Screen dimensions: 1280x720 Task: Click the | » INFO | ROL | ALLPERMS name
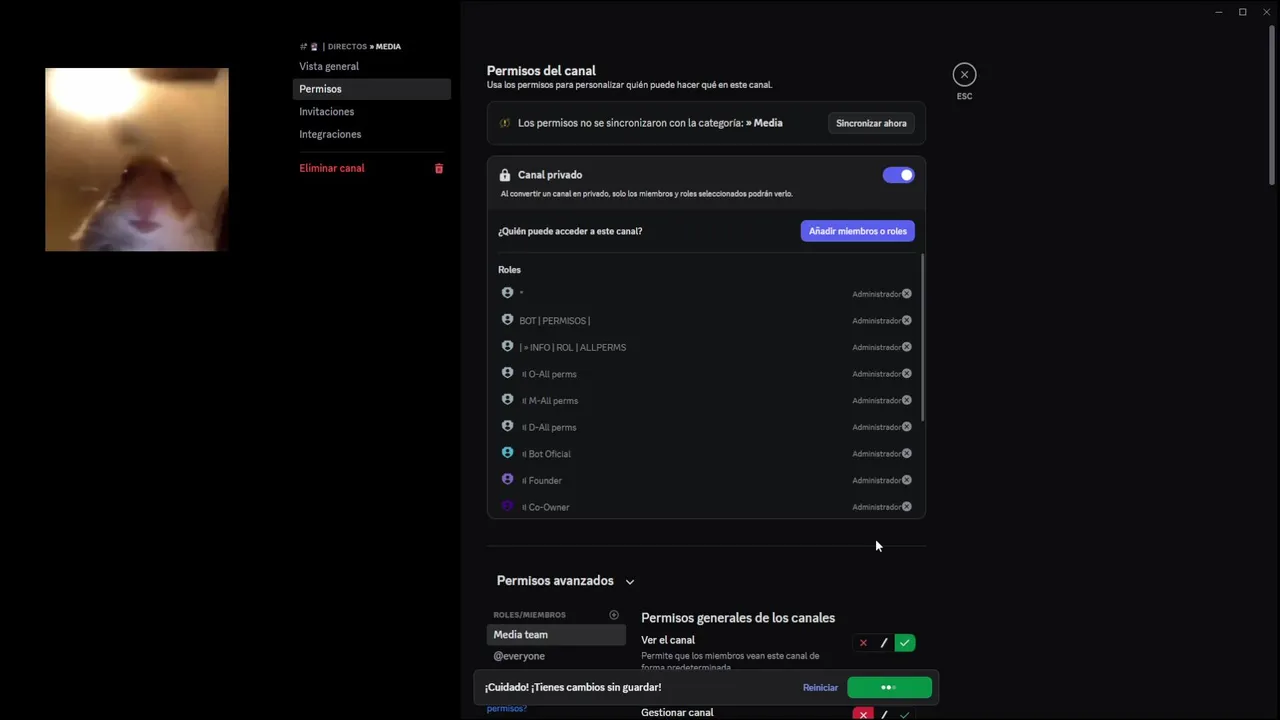pyautogui.click(x=572, y=348)
